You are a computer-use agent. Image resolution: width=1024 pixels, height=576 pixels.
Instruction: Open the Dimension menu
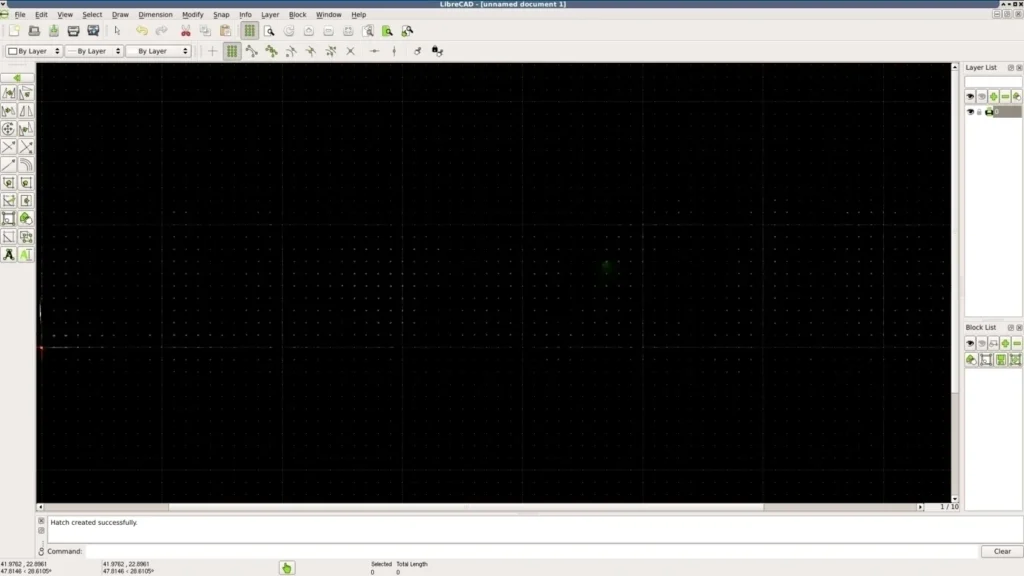point(155,15)
